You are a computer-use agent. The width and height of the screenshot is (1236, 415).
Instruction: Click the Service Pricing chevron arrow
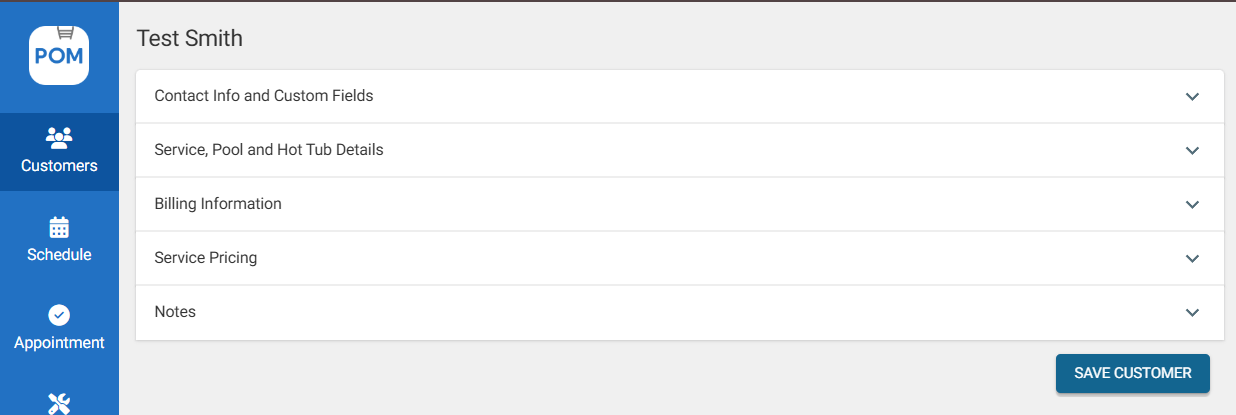[1191, 259]
